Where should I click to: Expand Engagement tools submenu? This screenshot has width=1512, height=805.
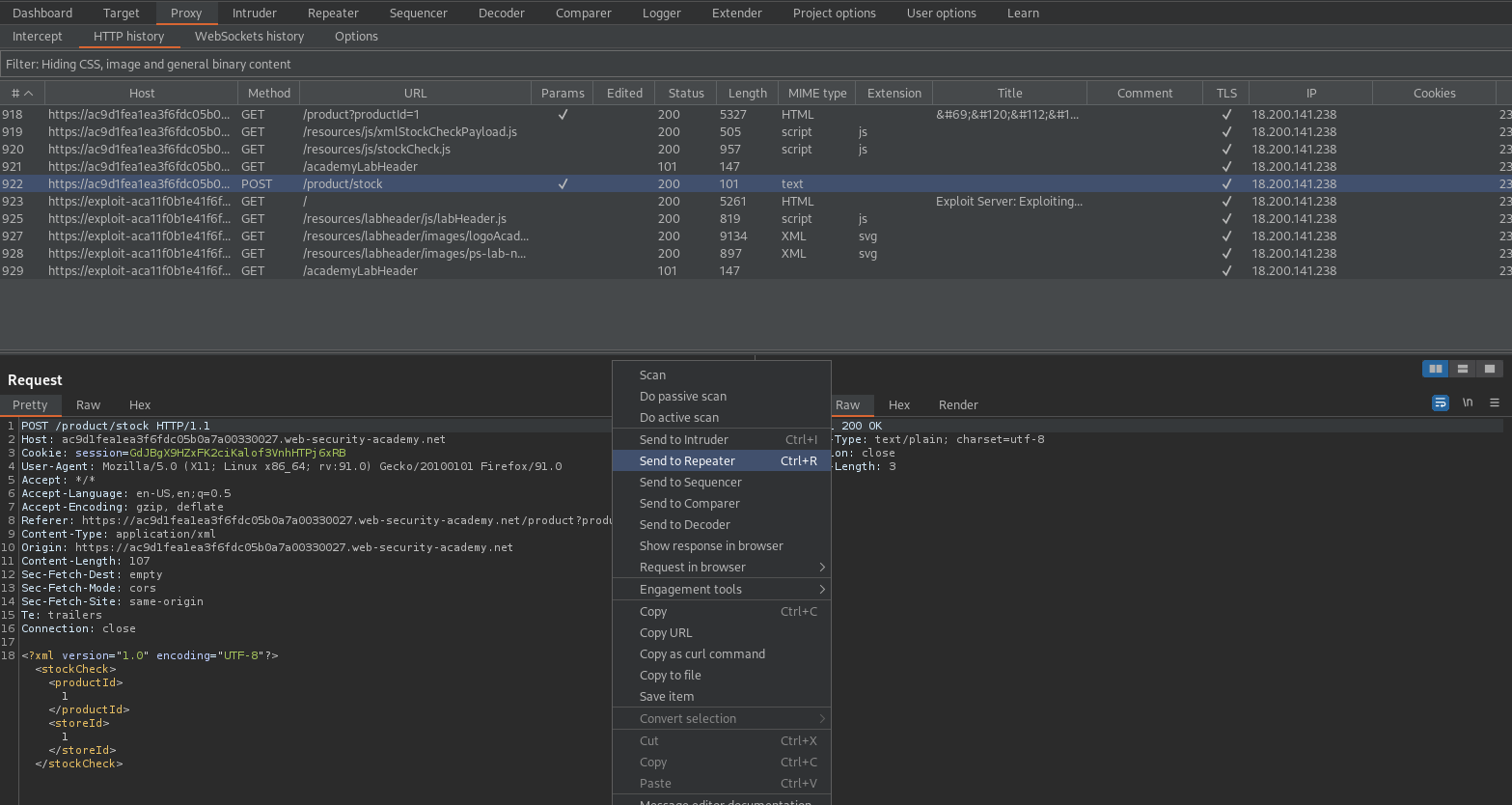pos(722,589)
